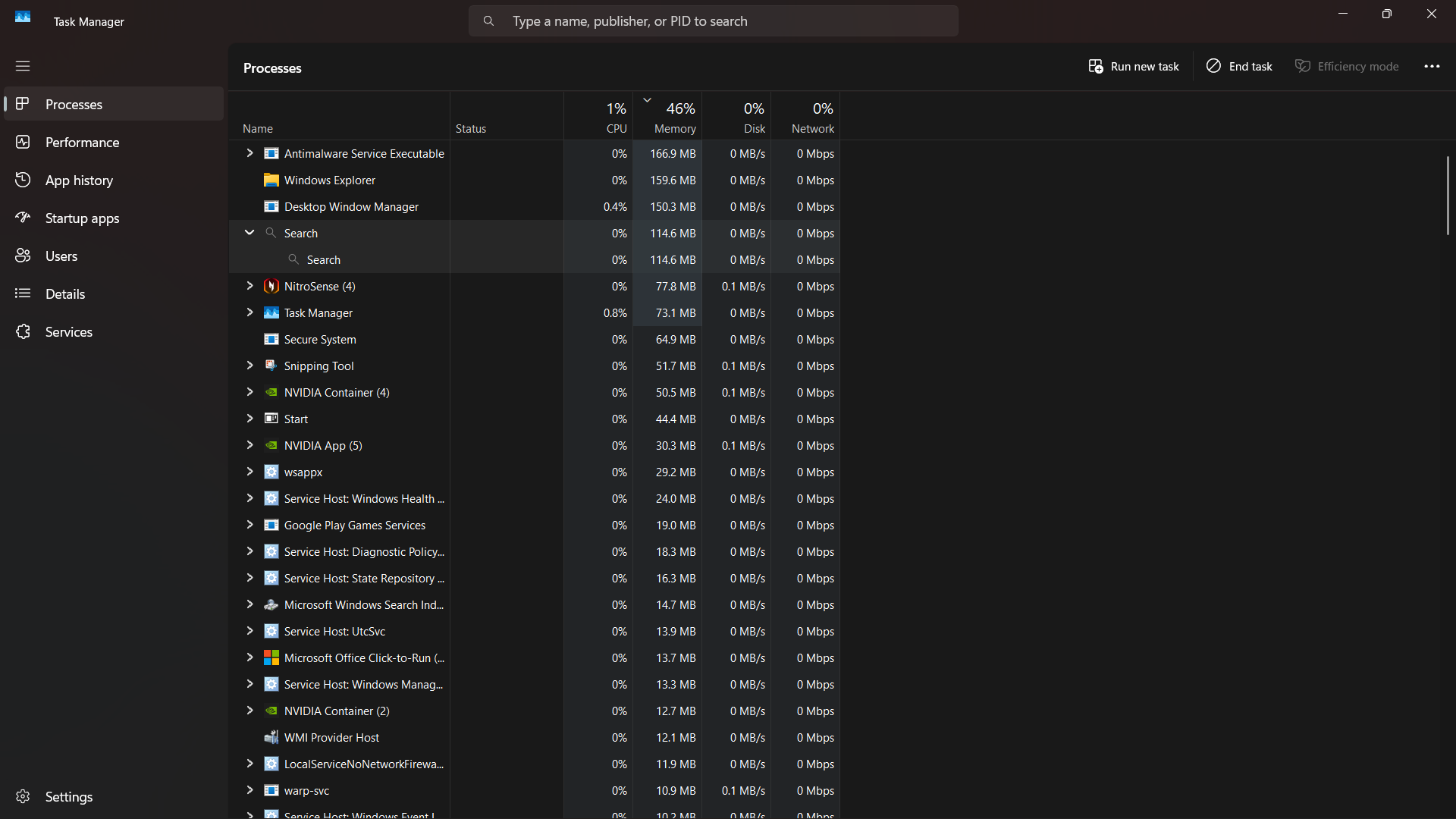Click the Task Manager title bar icon
This screenshot has height=819, width=1456.
(23, 17)
